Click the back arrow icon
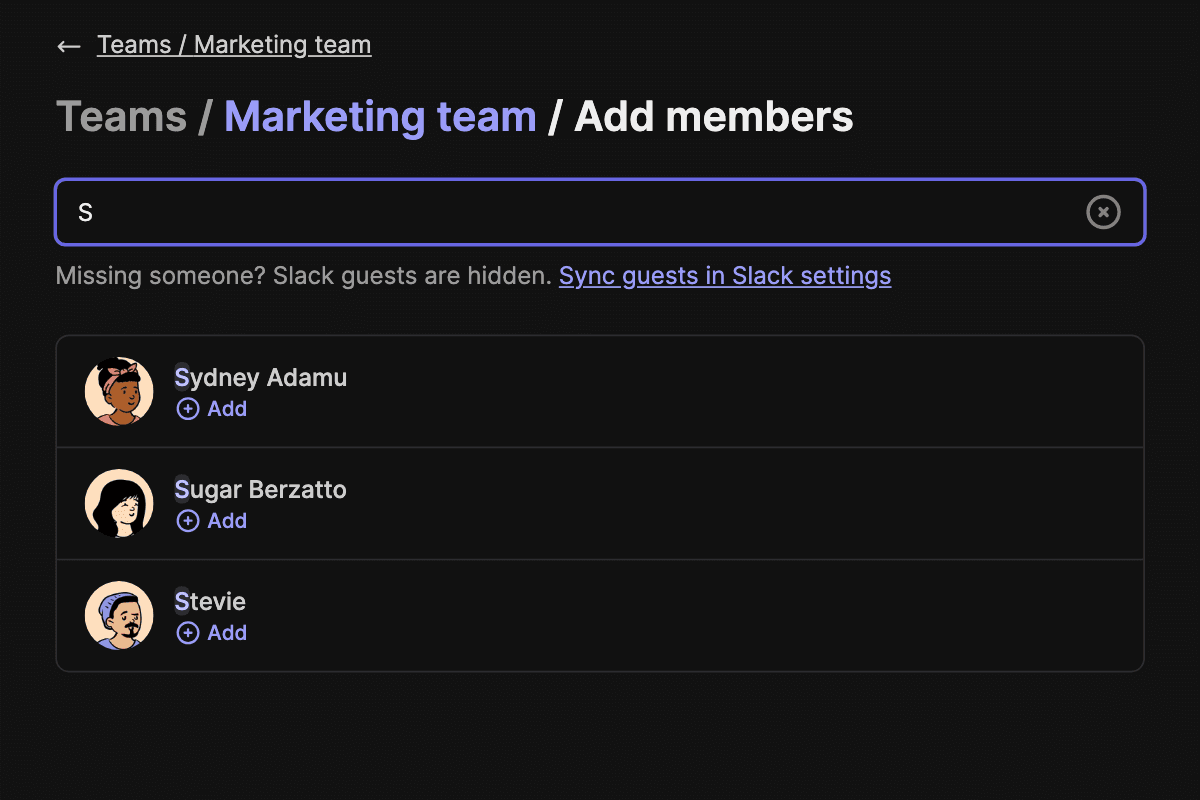 click(x=68, y=46)
